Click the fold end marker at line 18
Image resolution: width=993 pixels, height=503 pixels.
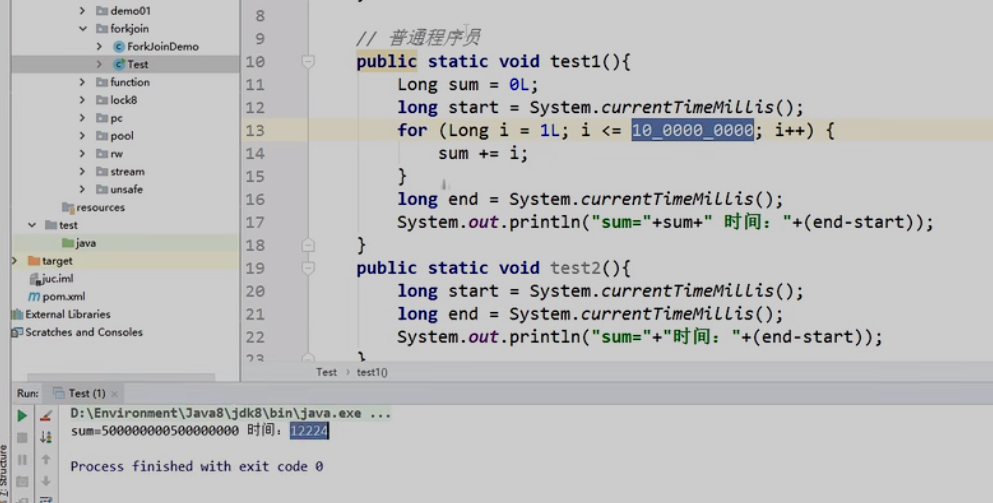[x=308, y=245]
